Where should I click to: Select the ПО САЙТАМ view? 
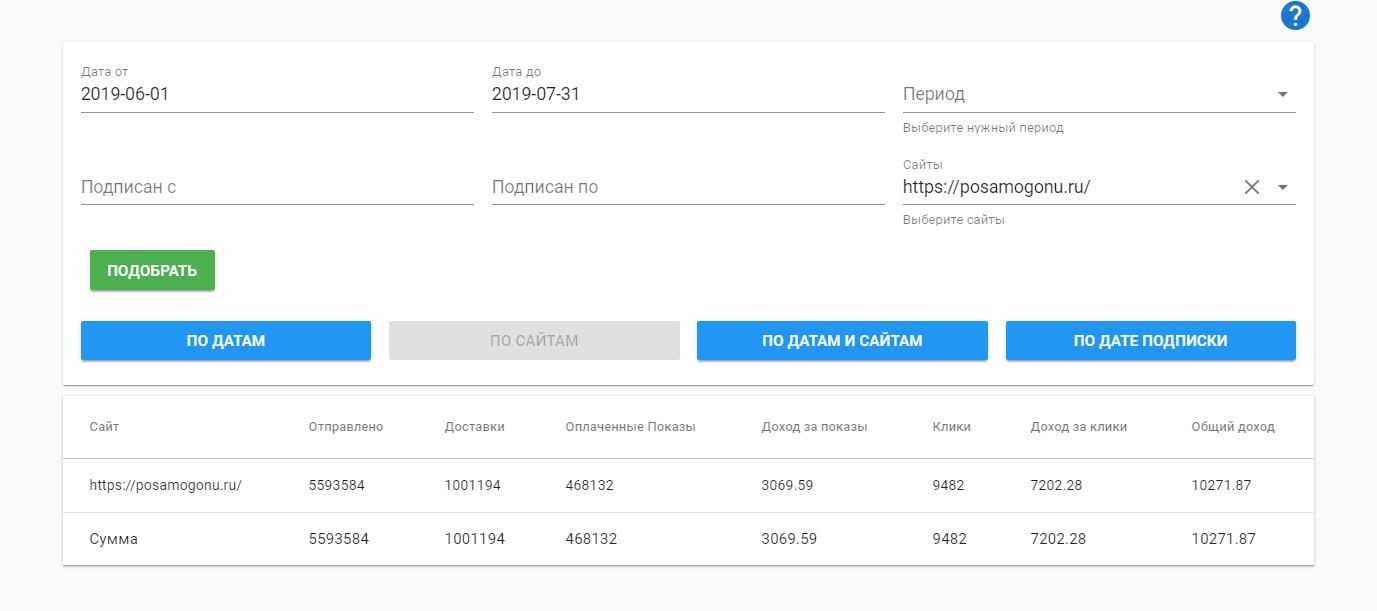(534, 341)
